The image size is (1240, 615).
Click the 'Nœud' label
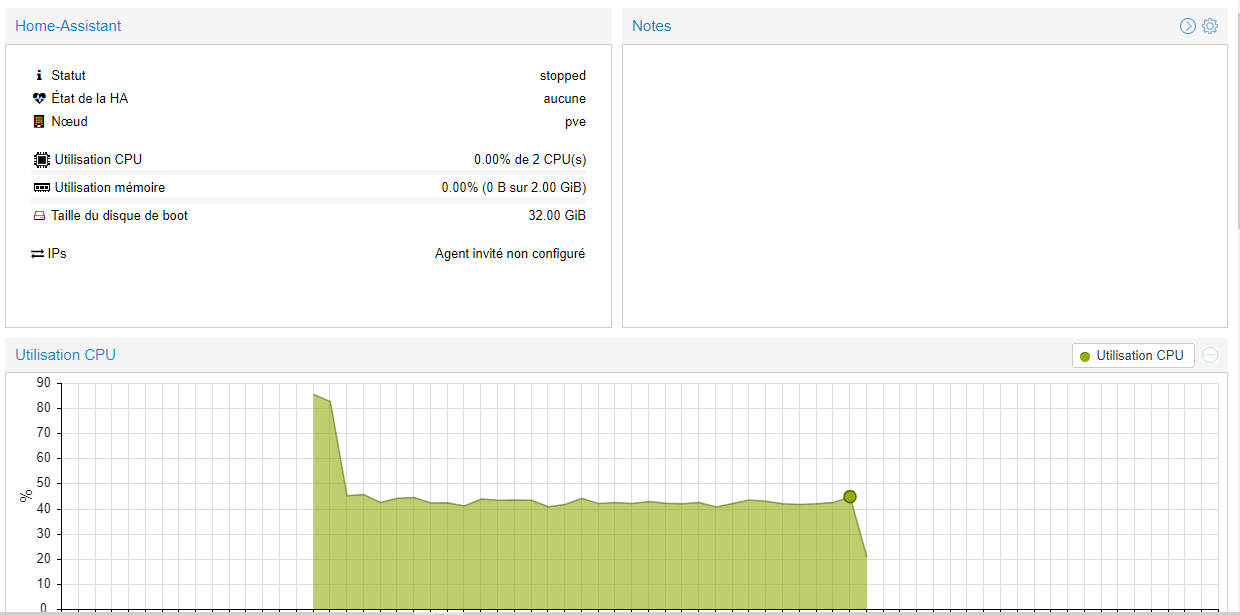pos(70,121)
